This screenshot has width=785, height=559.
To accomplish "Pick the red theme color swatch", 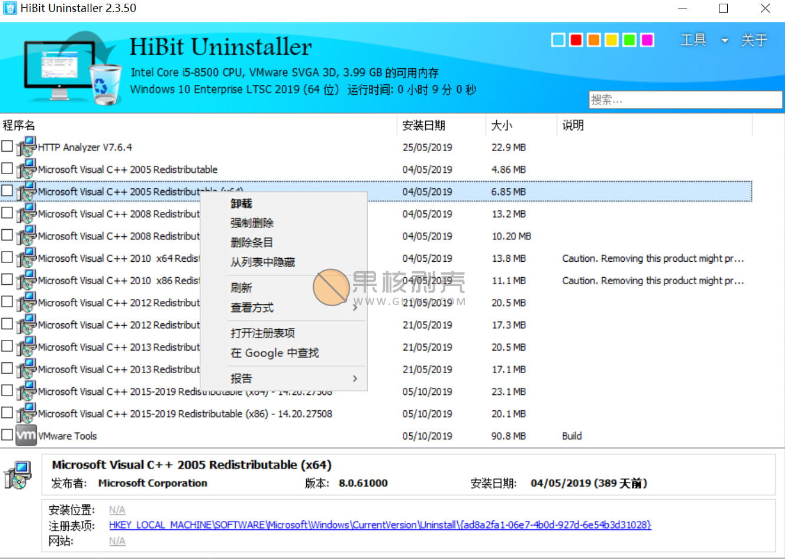I will (x=576, y=40).
